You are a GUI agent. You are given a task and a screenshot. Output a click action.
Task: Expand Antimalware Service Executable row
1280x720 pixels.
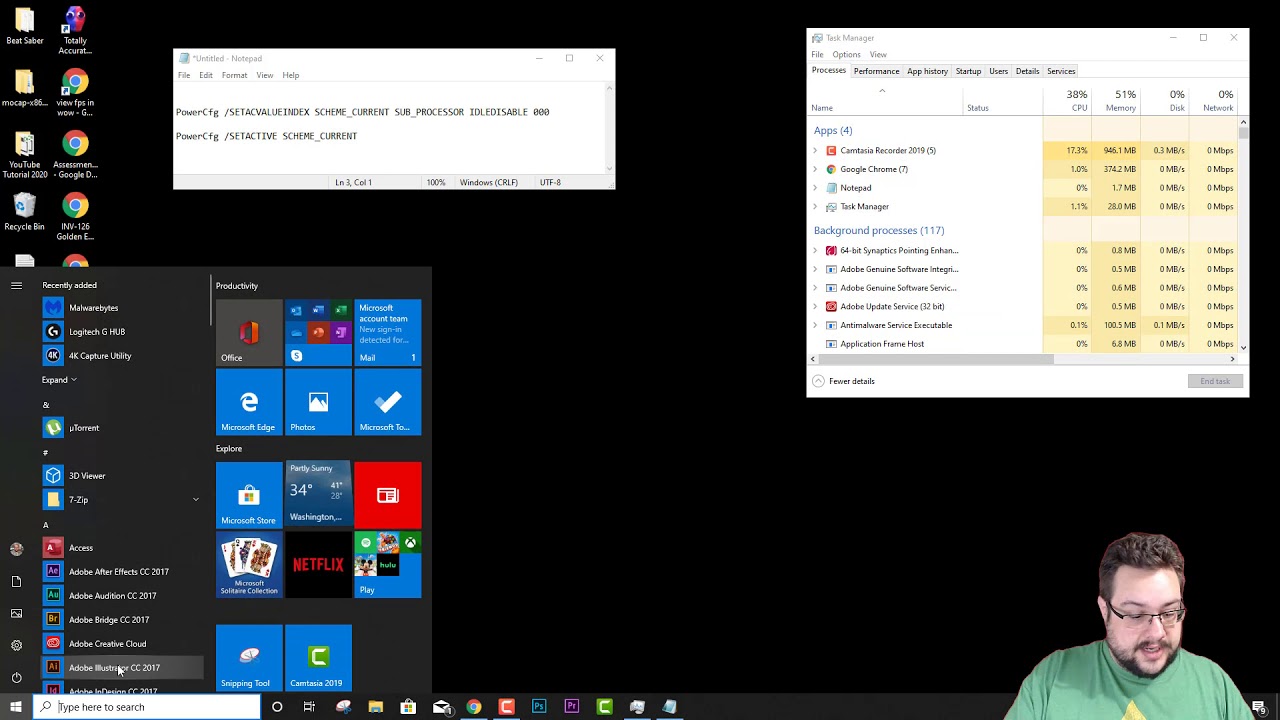[815, 325]
